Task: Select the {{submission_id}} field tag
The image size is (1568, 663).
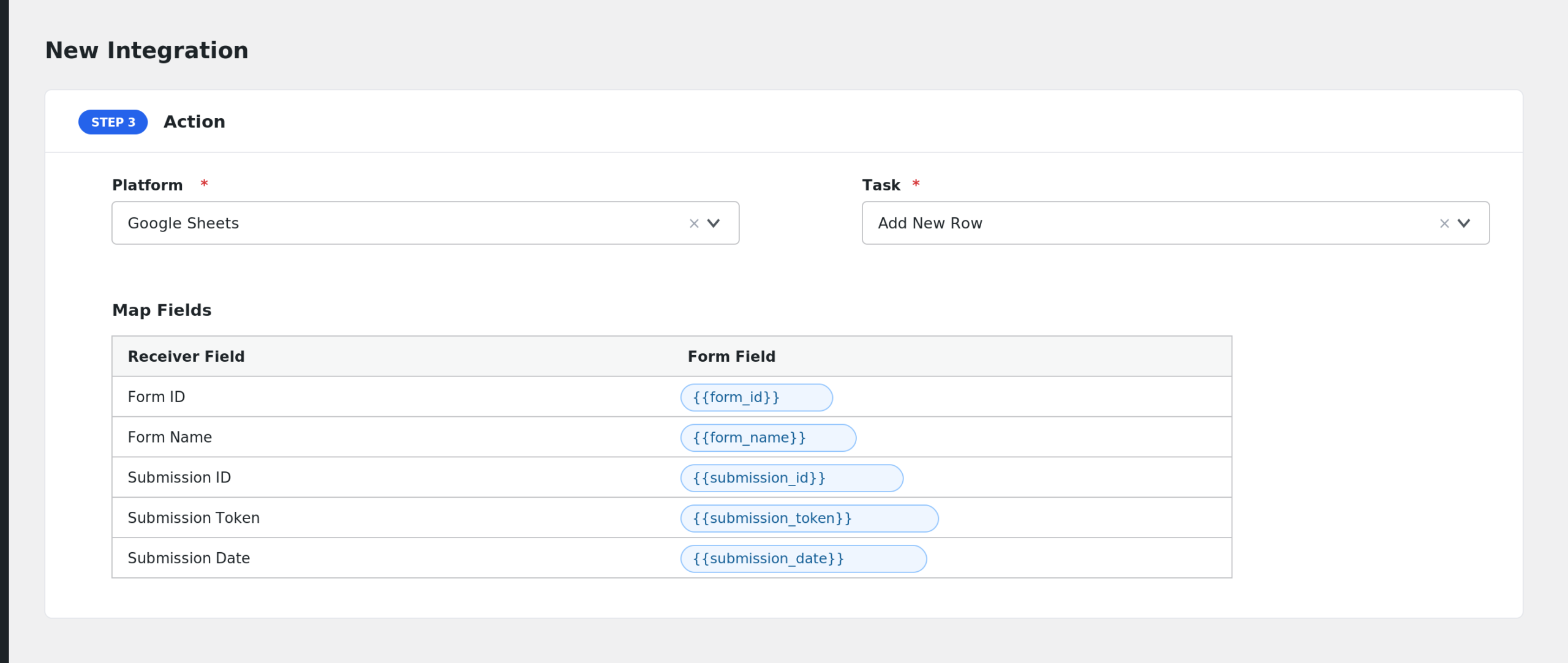Action: pyautogui.click(x=791, y=478)
